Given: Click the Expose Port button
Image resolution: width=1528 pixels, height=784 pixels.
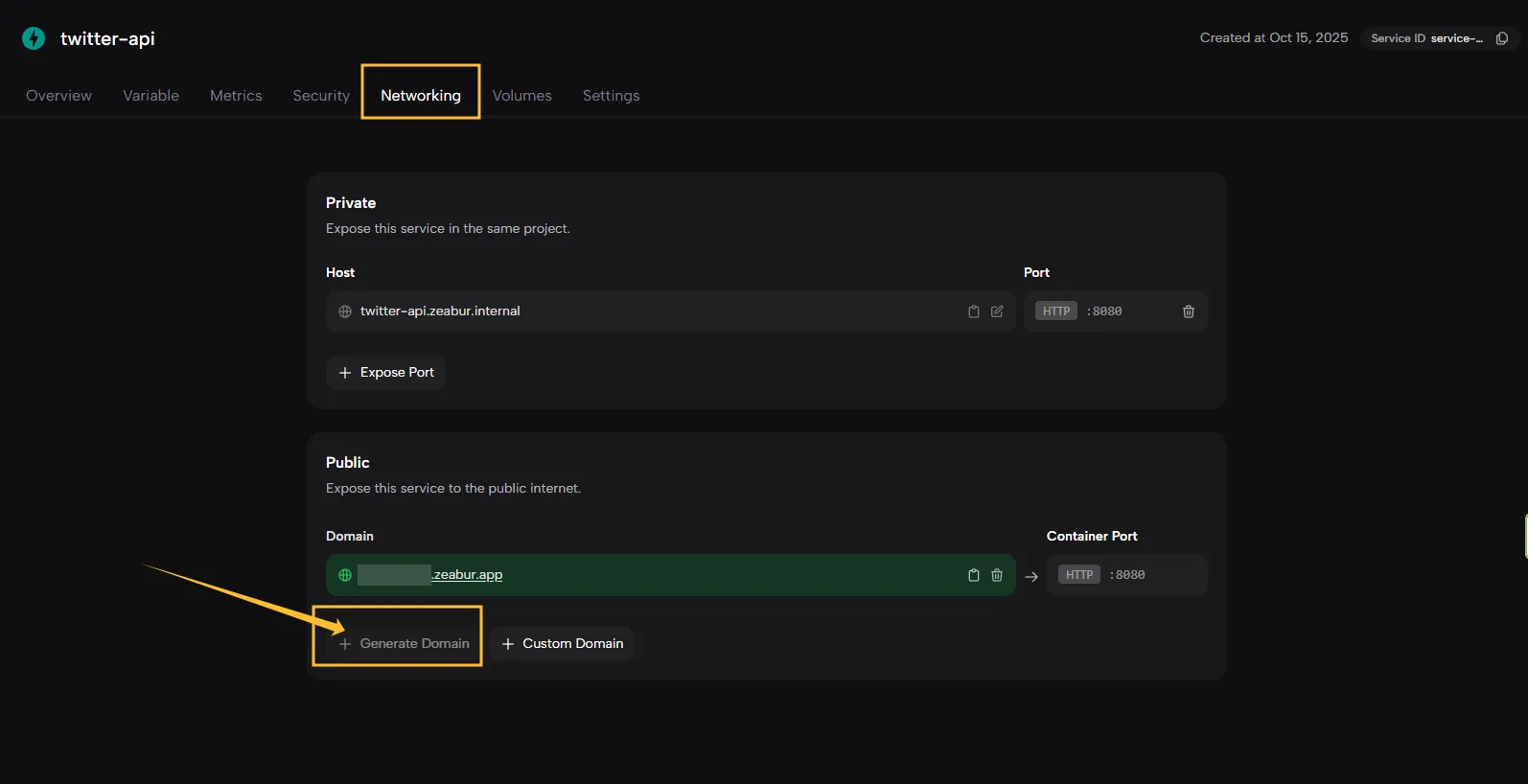Looking at the screenshot, I should (386, 373).
